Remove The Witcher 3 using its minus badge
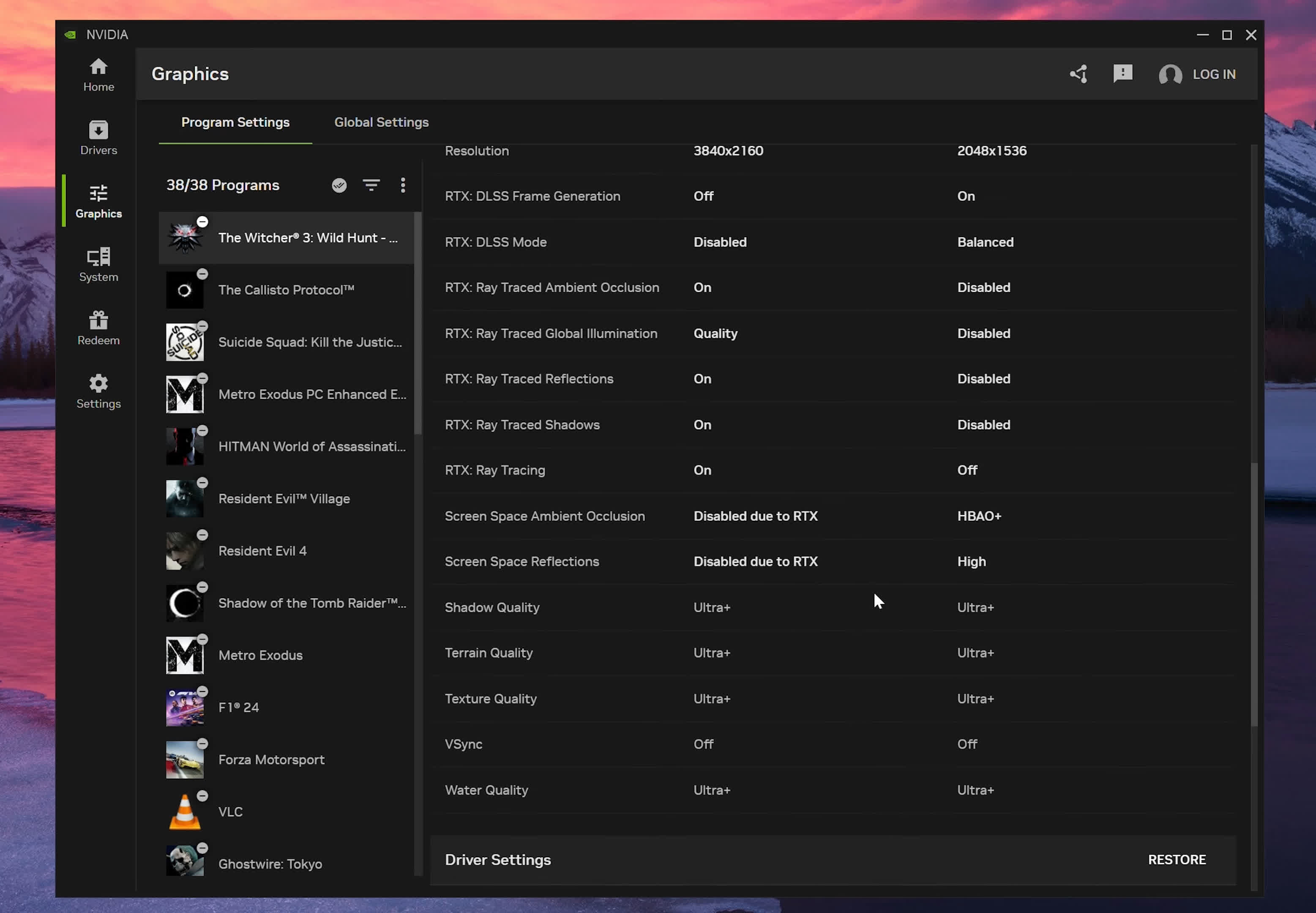Viewport: 1316px width, 913px height. 202,221
